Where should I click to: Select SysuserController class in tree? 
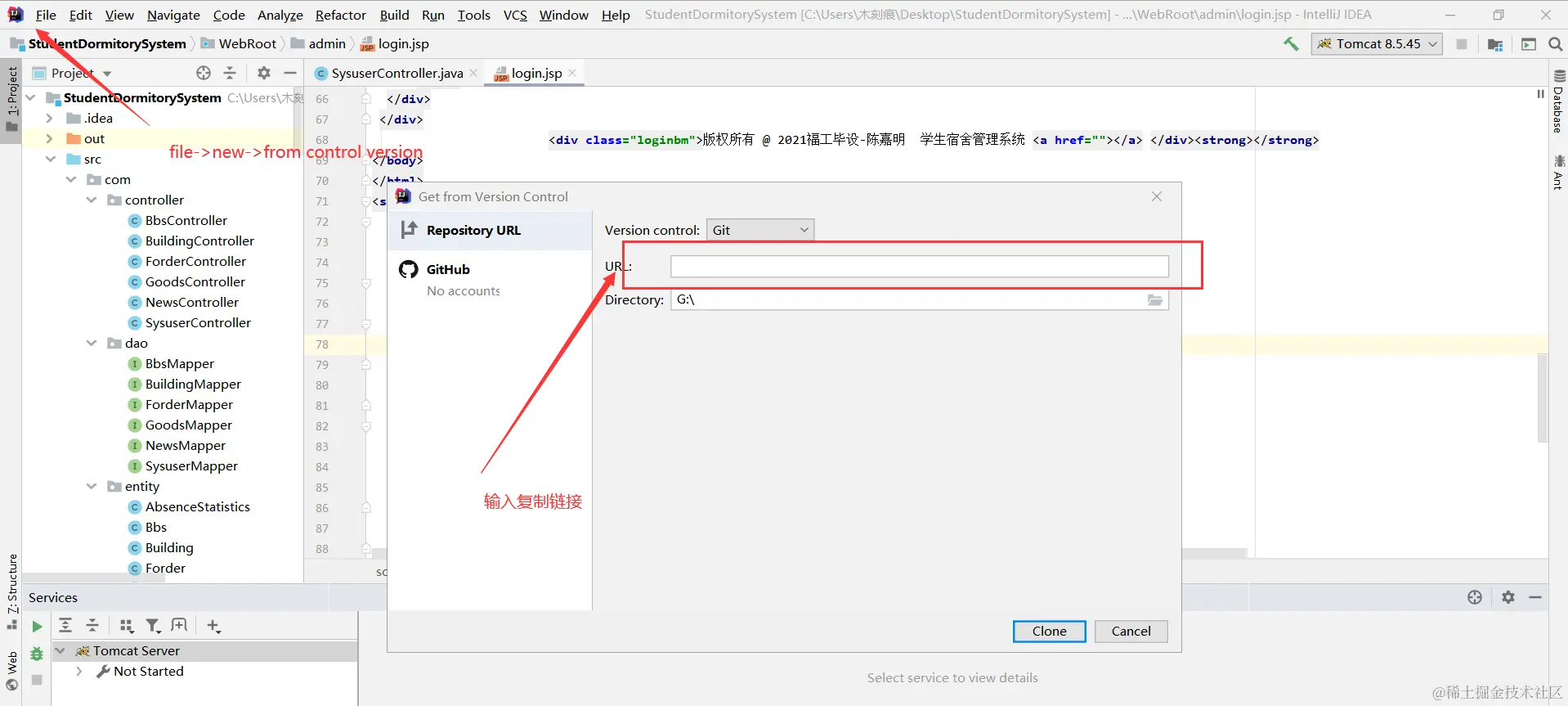[x=198, y=322]
